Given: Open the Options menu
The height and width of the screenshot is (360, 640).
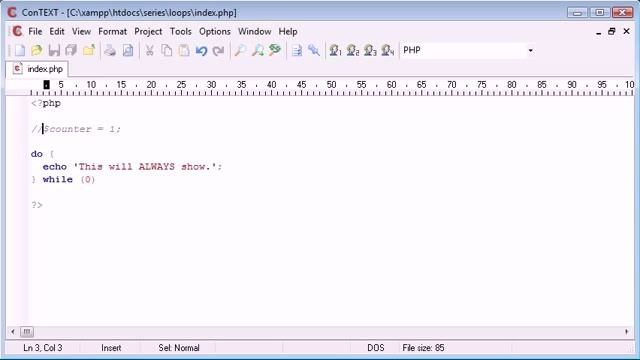Looking at the screenshot, I should (x=215, y=31).
